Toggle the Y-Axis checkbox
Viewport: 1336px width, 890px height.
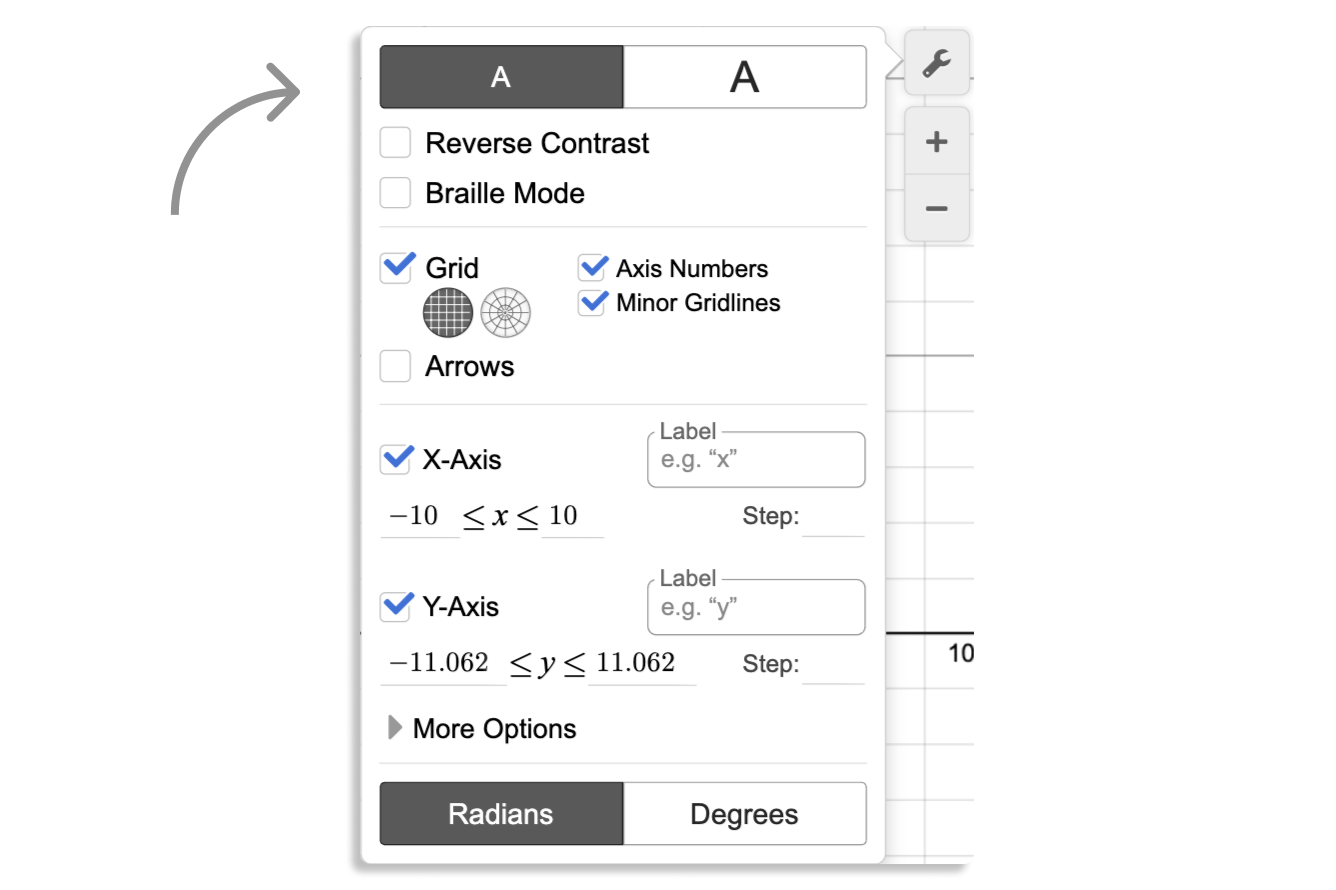[x=396, y=607]
